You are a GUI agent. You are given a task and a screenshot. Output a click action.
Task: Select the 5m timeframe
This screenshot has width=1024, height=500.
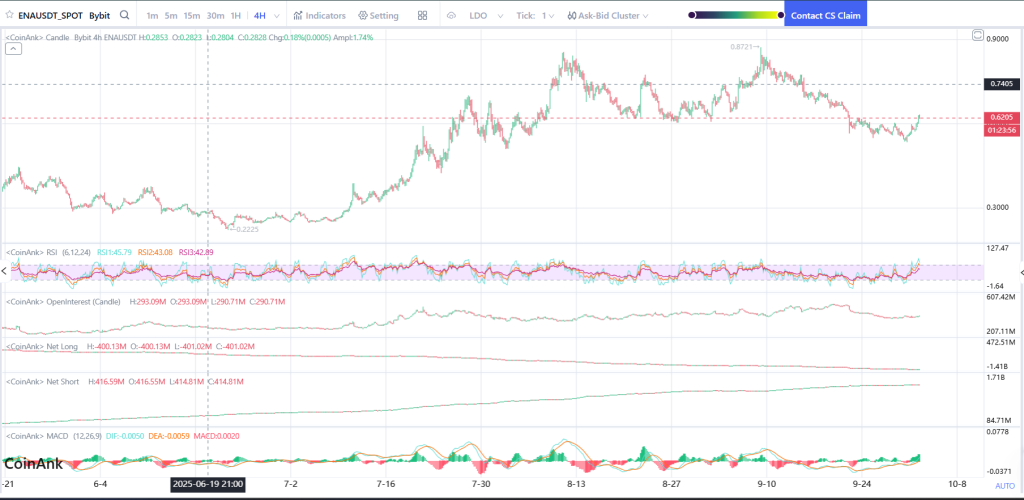[x=170, y=15]
